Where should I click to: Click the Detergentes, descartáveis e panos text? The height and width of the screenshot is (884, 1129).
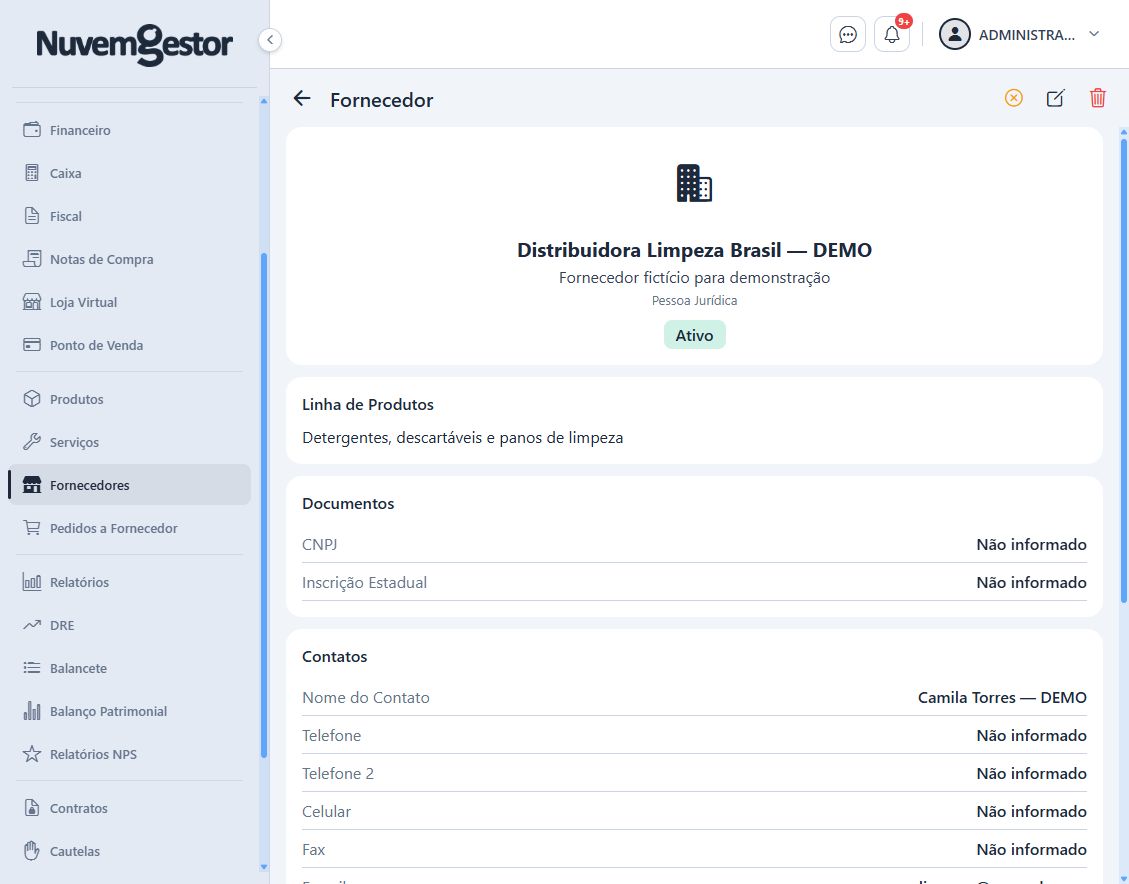462,438
